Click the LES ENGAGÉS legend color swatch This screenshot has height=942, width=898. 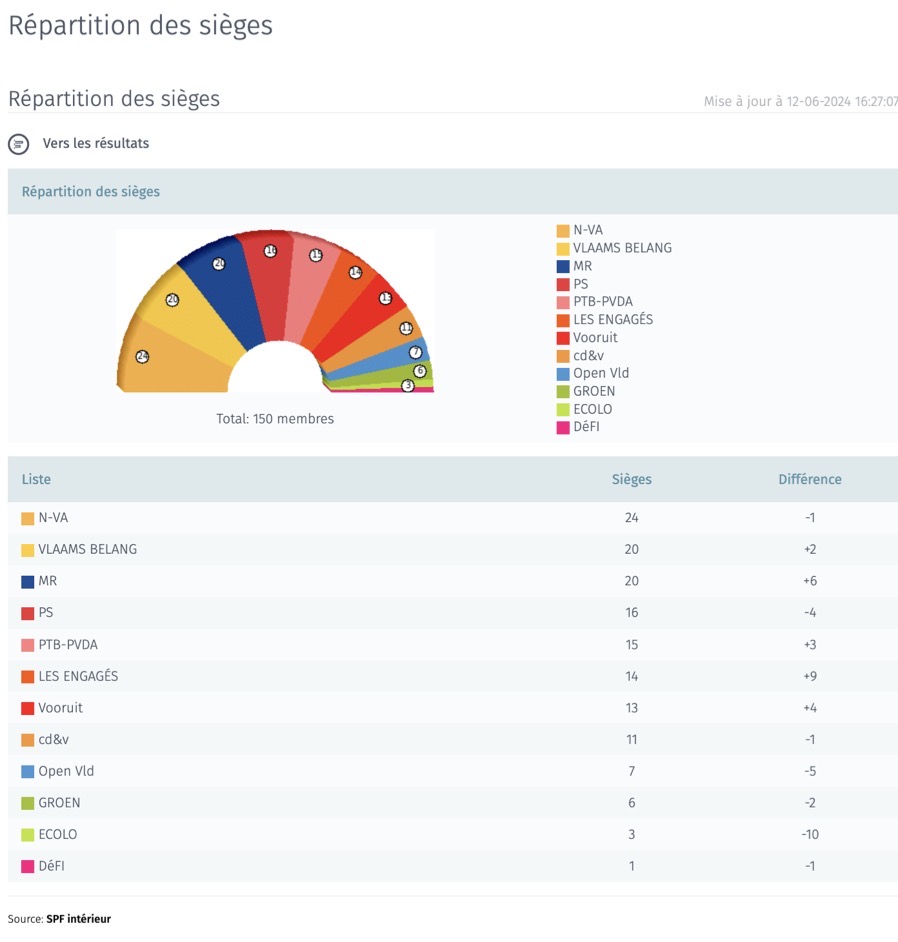[563, 320]
